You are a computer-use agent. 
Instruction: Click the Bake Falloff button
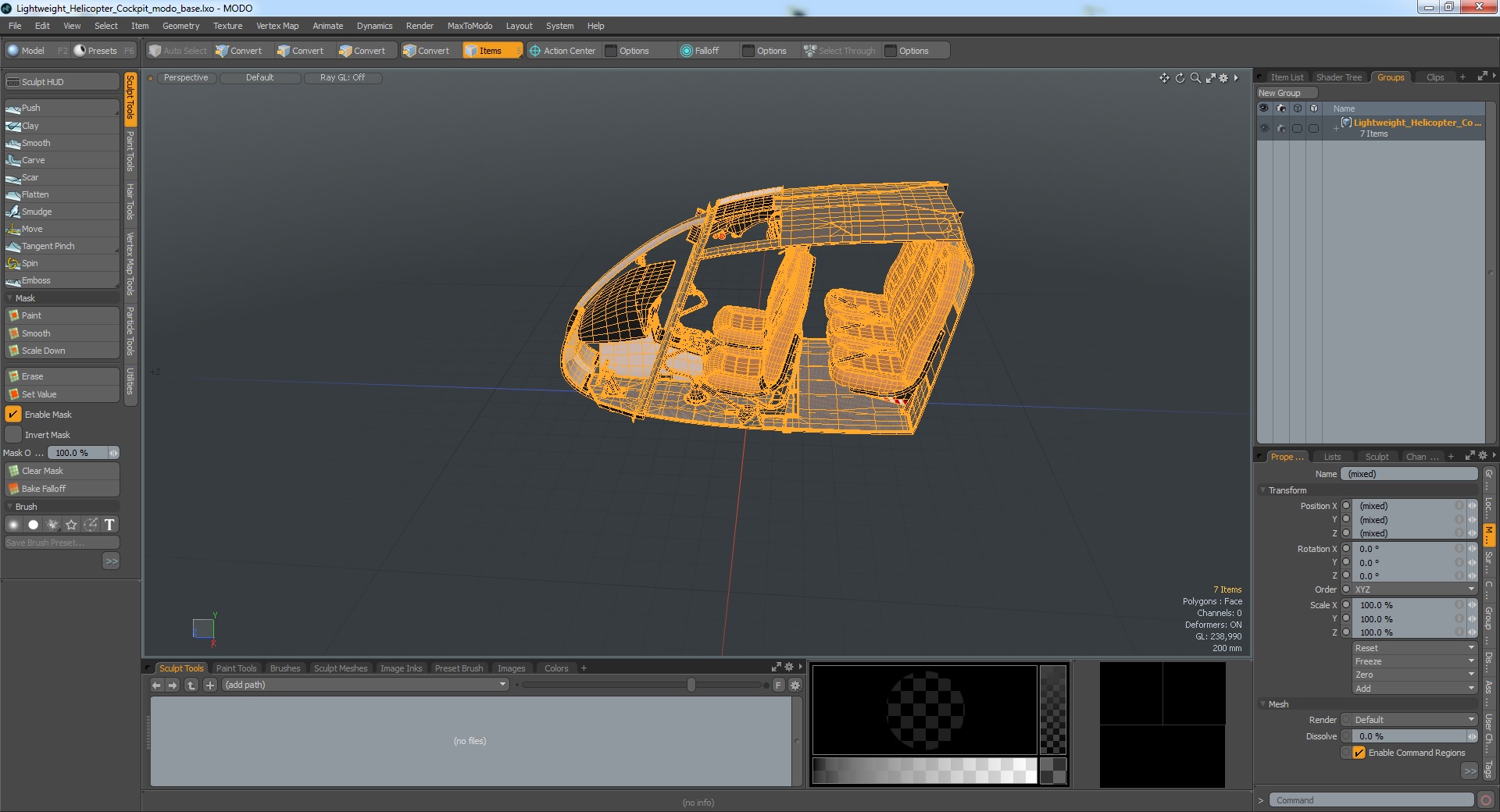[62, 489]
